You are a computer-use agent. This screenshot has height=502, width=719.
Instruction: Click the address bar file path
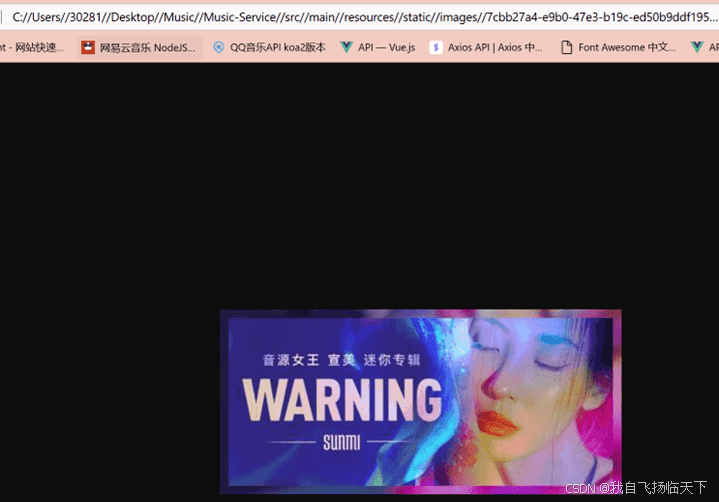[364, 17]
